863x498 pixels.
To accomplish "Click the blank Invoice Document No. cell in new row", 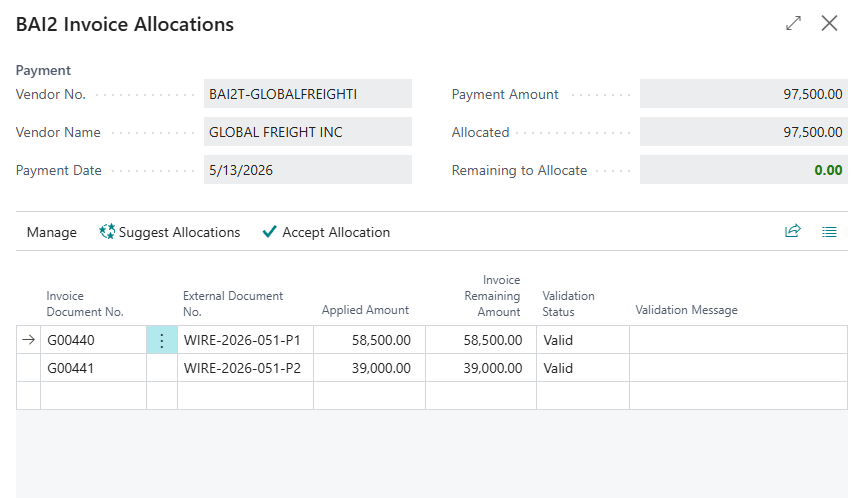I will (94, 396).
